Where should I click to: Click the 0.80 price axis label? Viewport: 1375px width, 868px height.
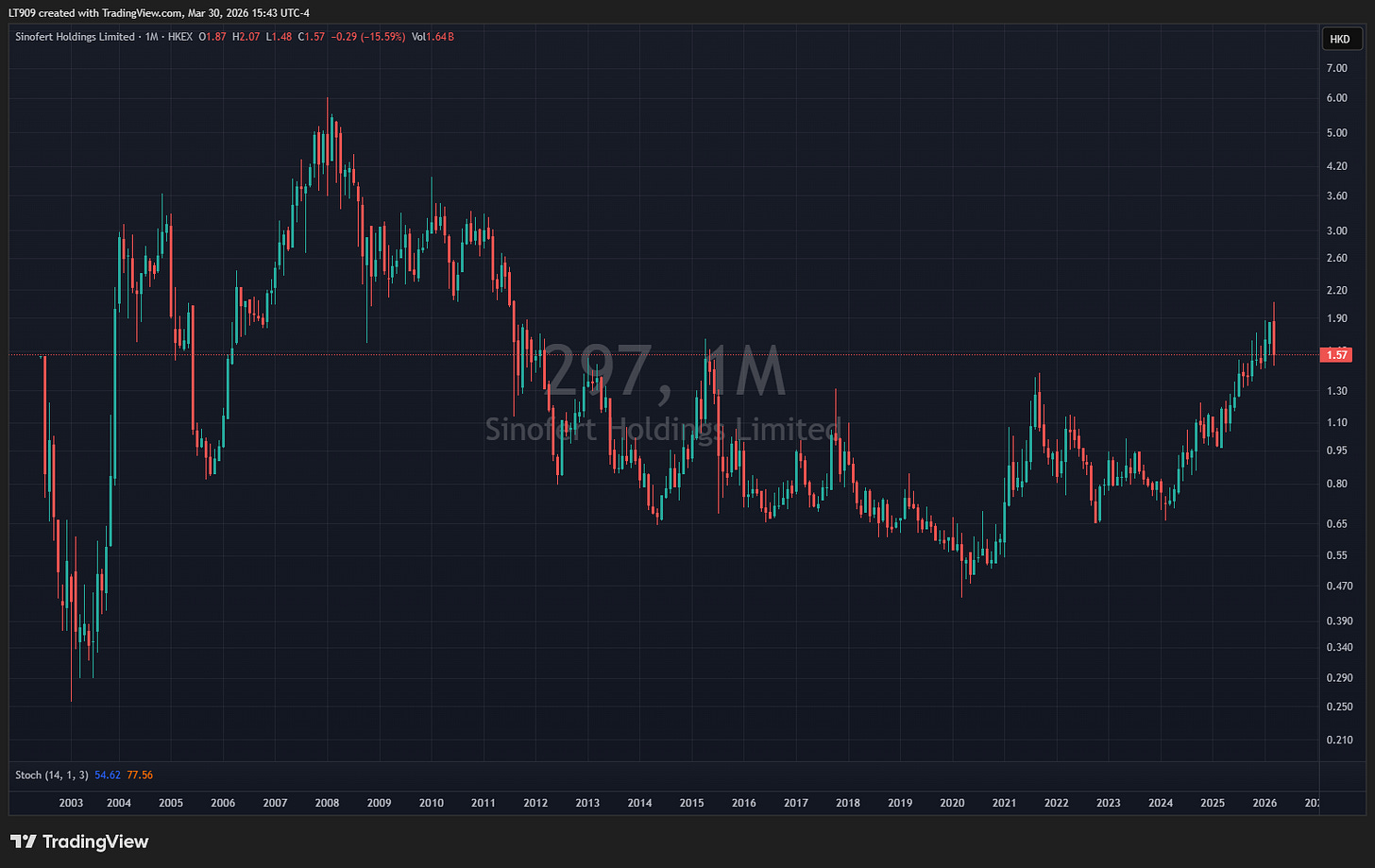tap(1336, 484)
